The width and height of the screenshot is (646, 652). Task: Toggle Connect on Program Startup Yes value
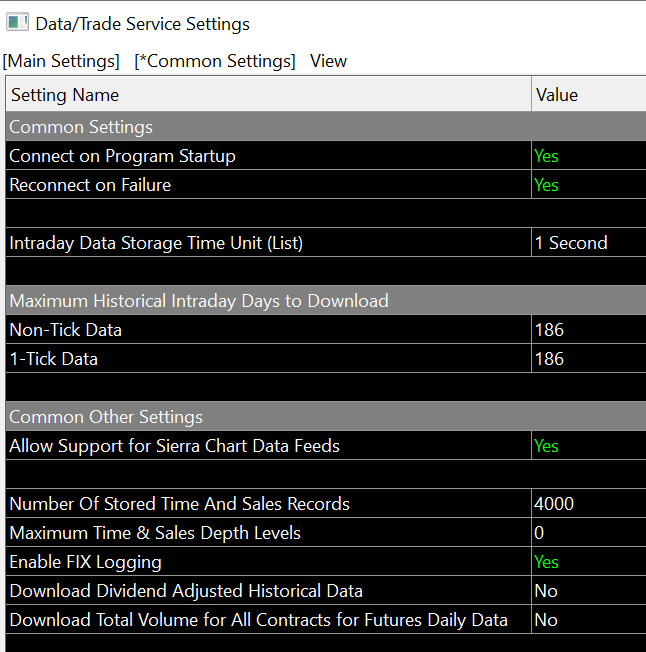tap(589, 156)
